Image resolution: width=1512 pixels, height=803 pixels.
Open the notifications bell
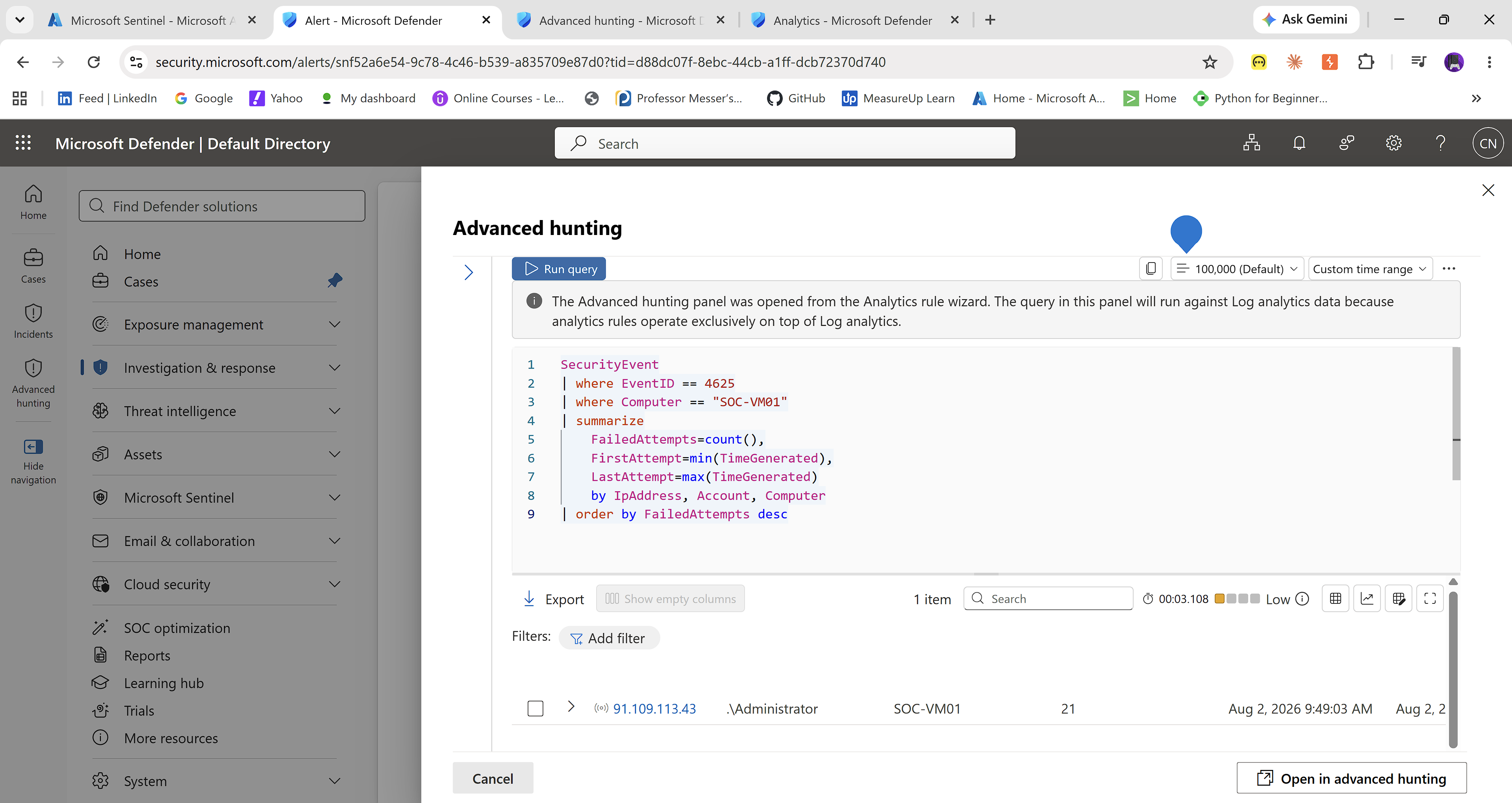pyautogui.click(x=1299, y=143)
